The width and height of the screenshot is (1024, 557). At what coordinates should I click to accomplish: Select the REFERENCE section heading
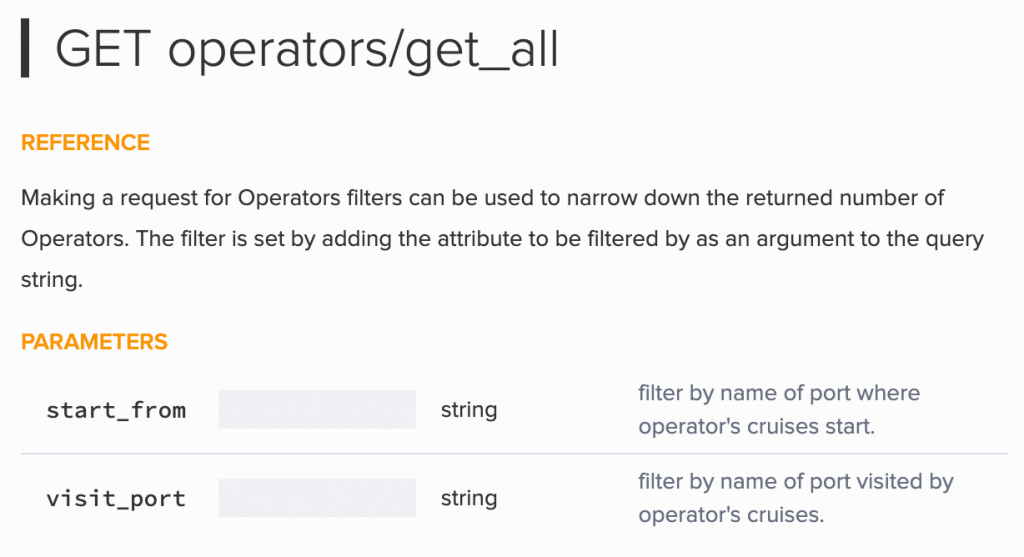(x=86, y=142)
